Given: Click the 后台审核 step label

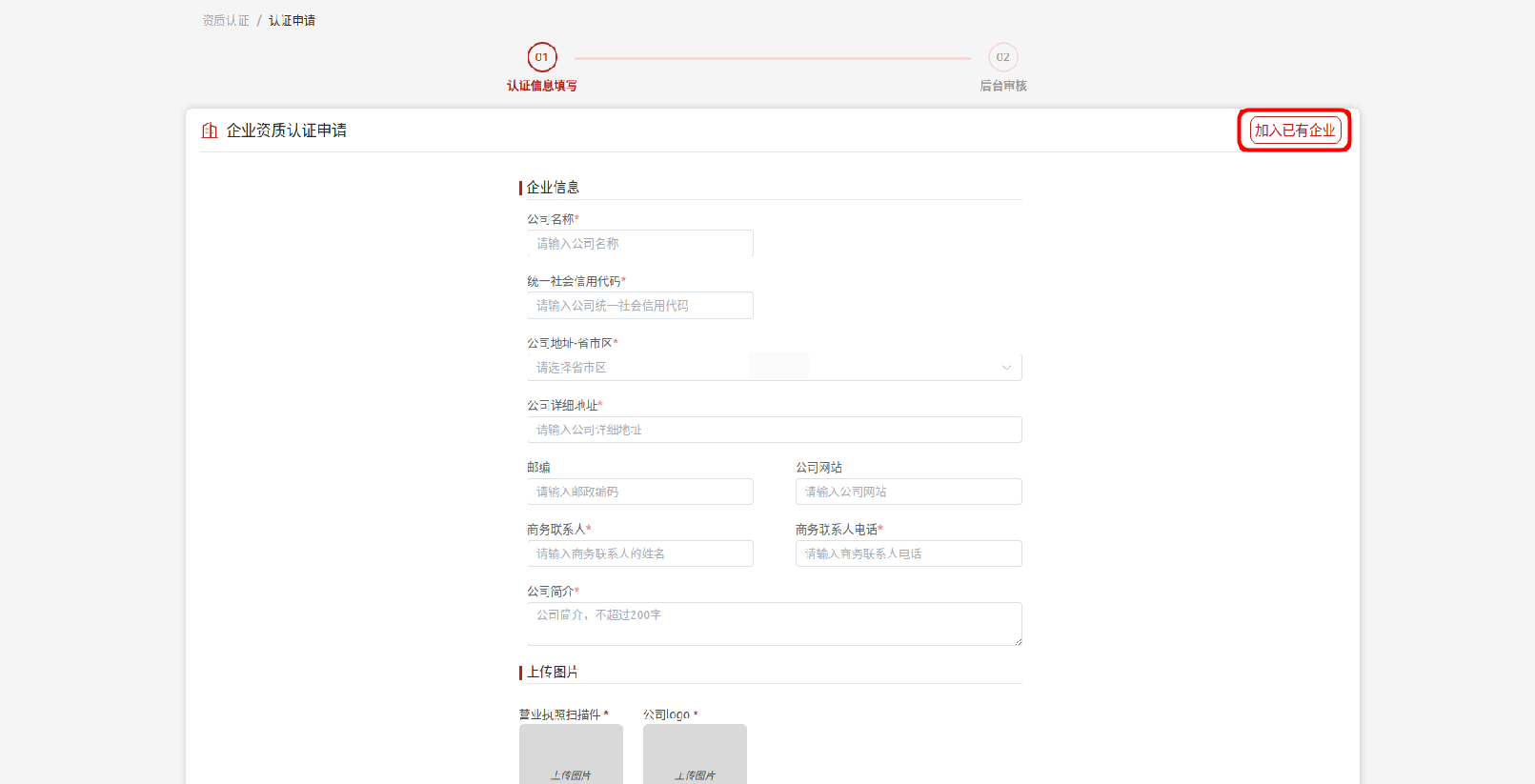Looking at the screenshot, I should (x=1003, y=86).
